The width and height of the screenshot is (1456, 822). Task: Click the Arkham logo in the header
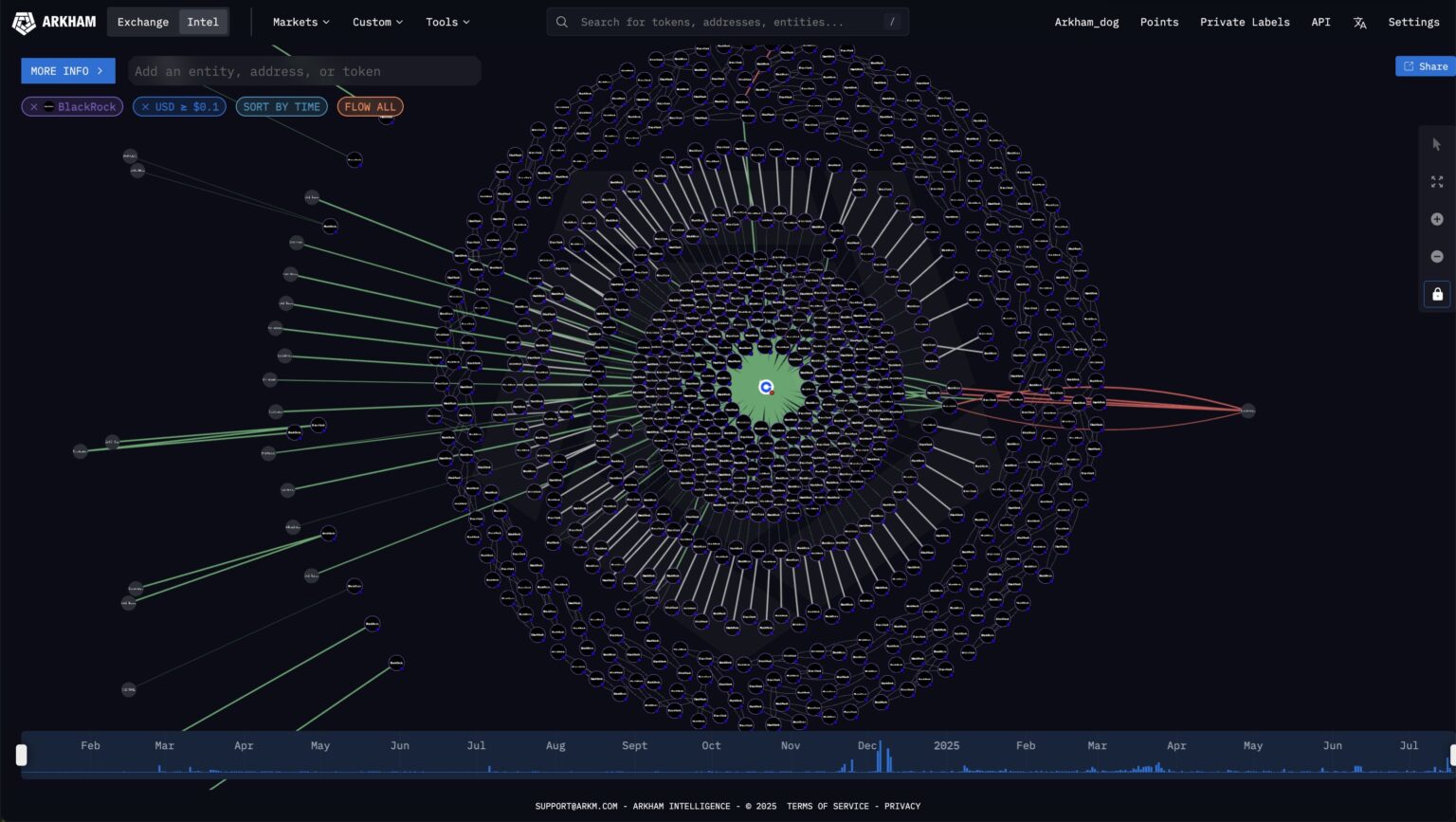(54, 22)
